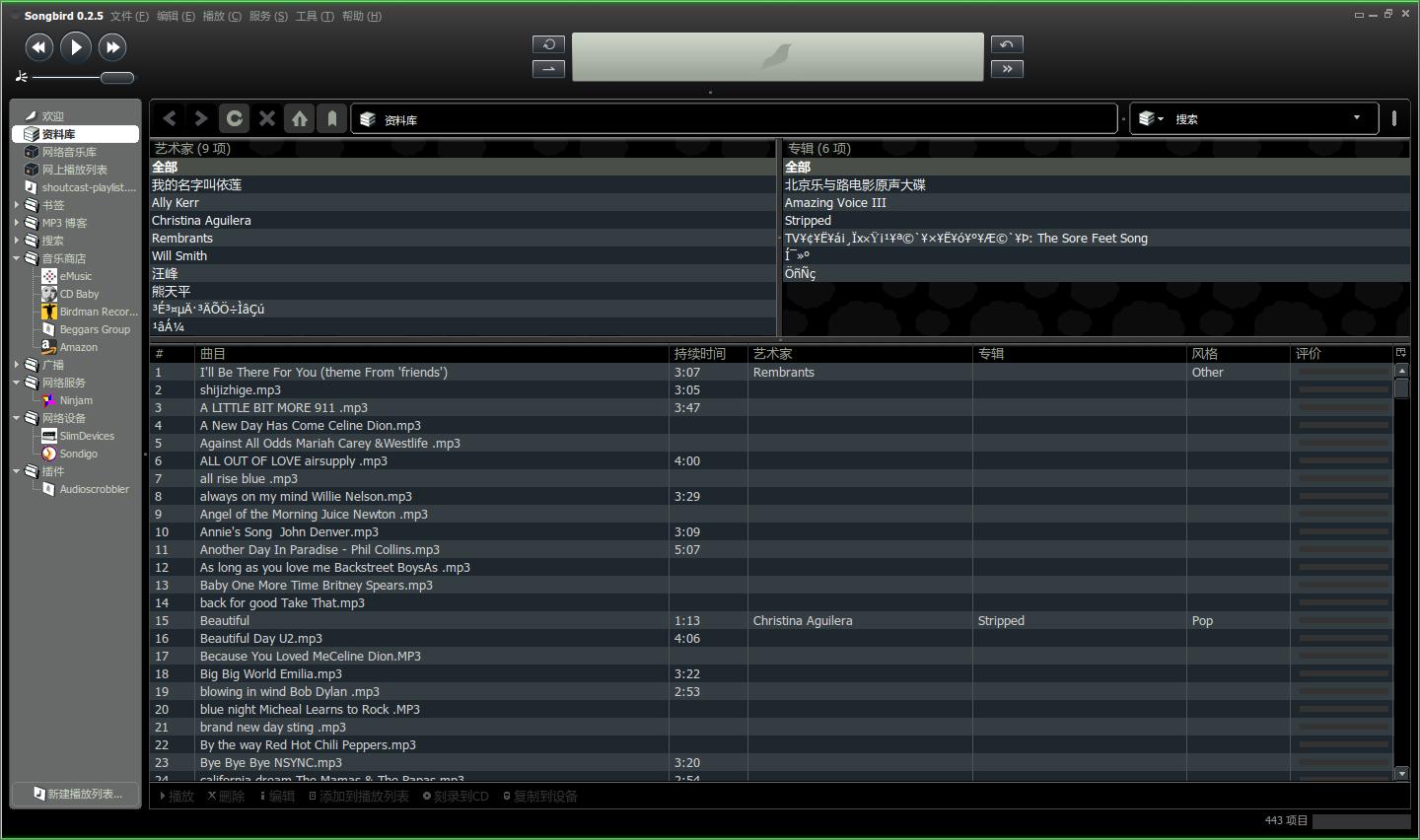This screenshot has width=1420, height=840.
Task: Open the 播放 menu
Action: coord(222,16)
